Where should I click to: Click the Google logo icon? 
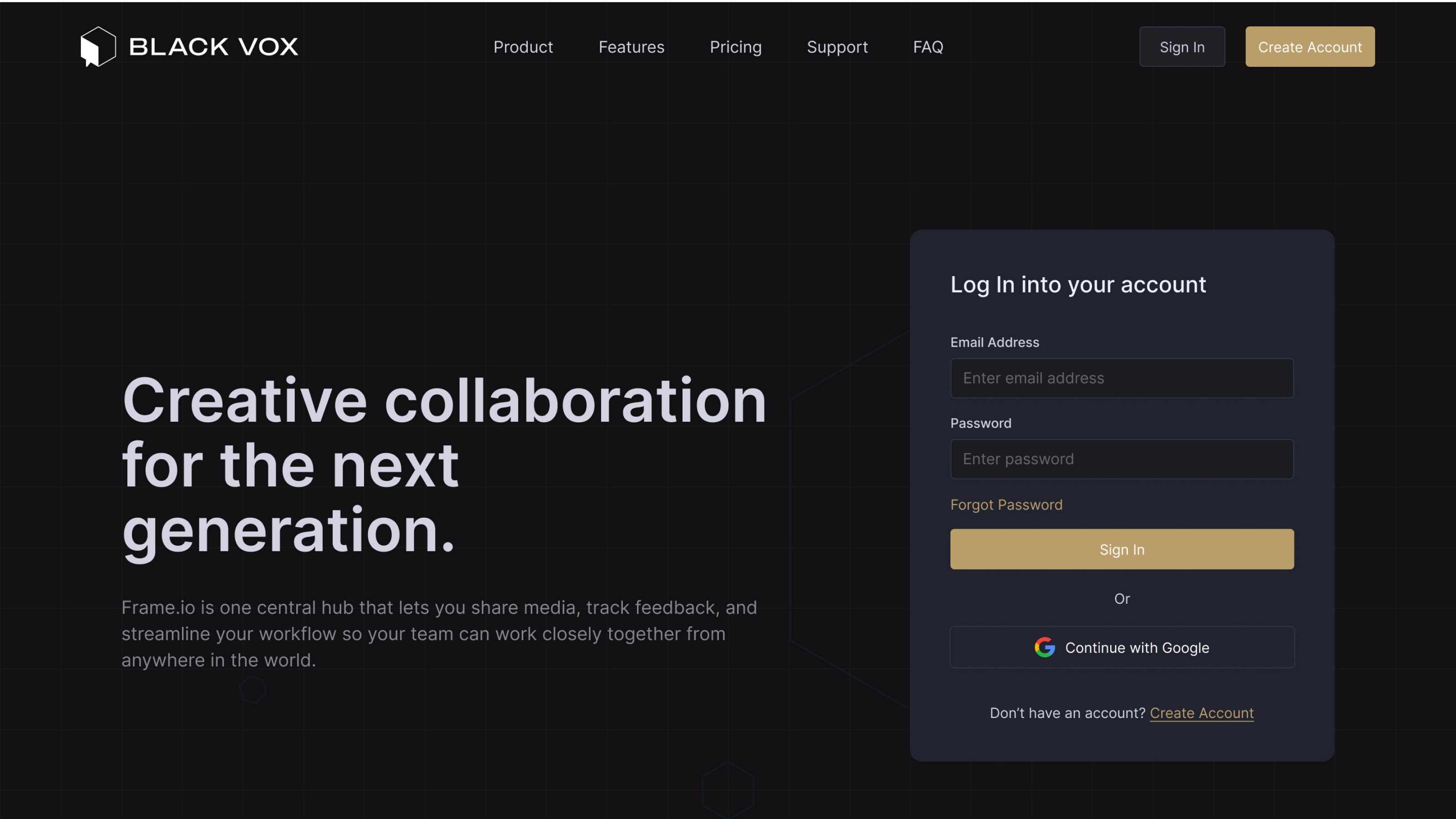coord(1045,647)
